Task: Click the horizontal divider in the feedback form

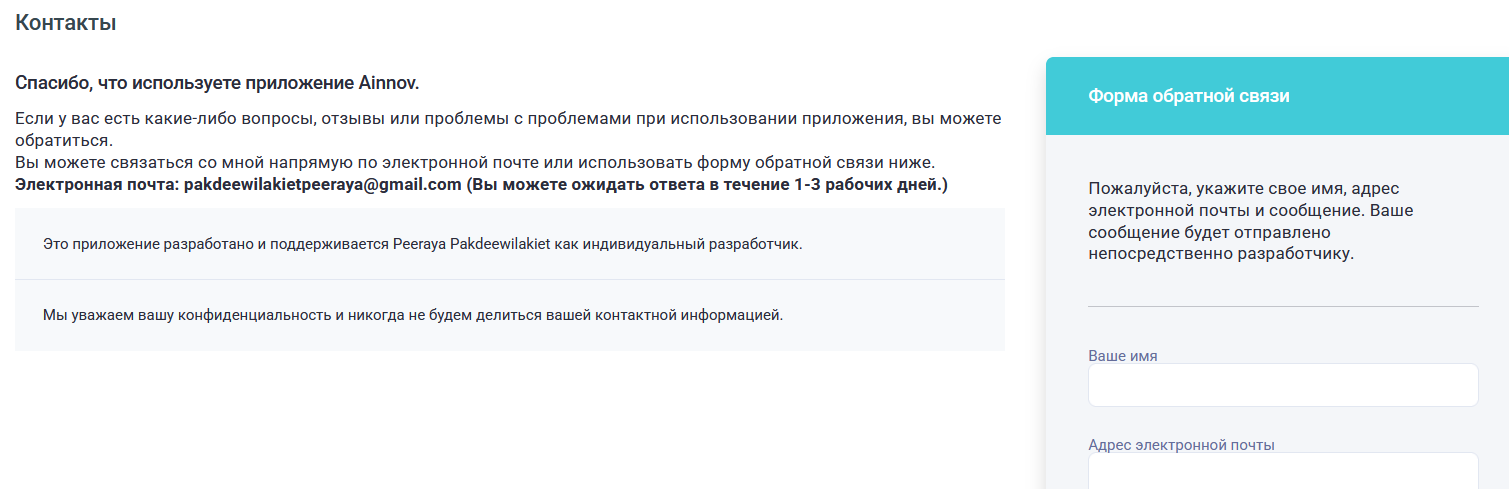Action: pyautogui.click(x=1282, y=306)
